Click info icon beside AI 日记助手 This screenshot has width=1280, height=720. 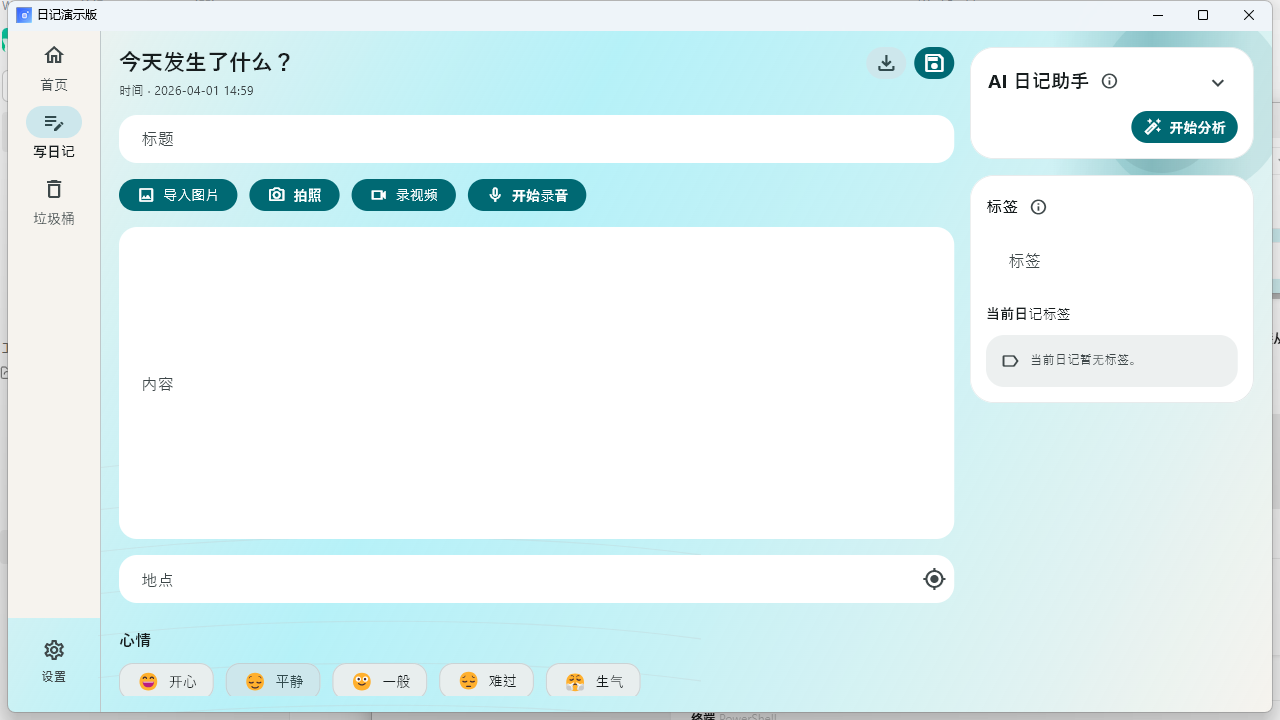pyautogui.click(x=1109, y=82)
